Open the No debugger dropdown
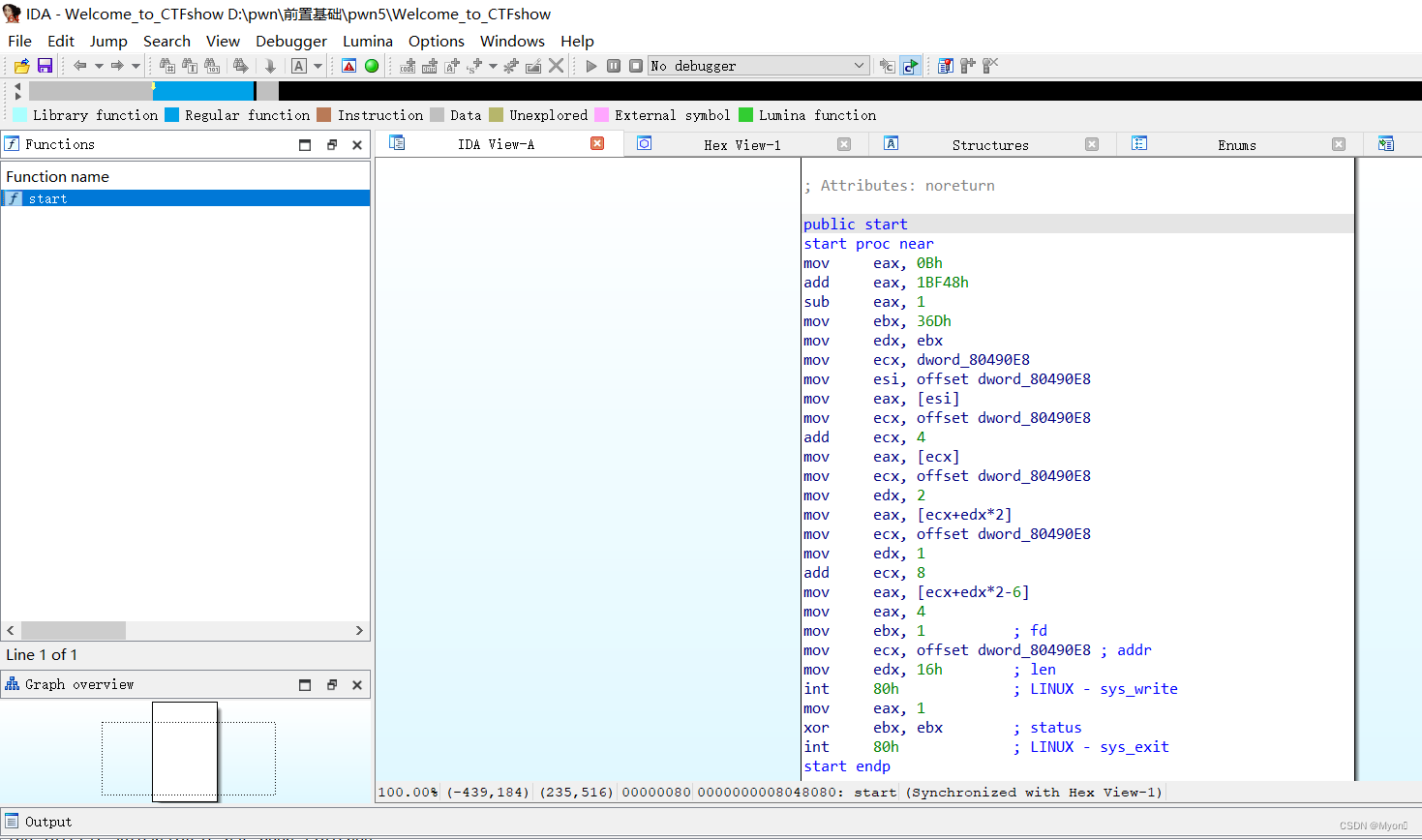This screenshot has height=840, width=1422. 859,66
